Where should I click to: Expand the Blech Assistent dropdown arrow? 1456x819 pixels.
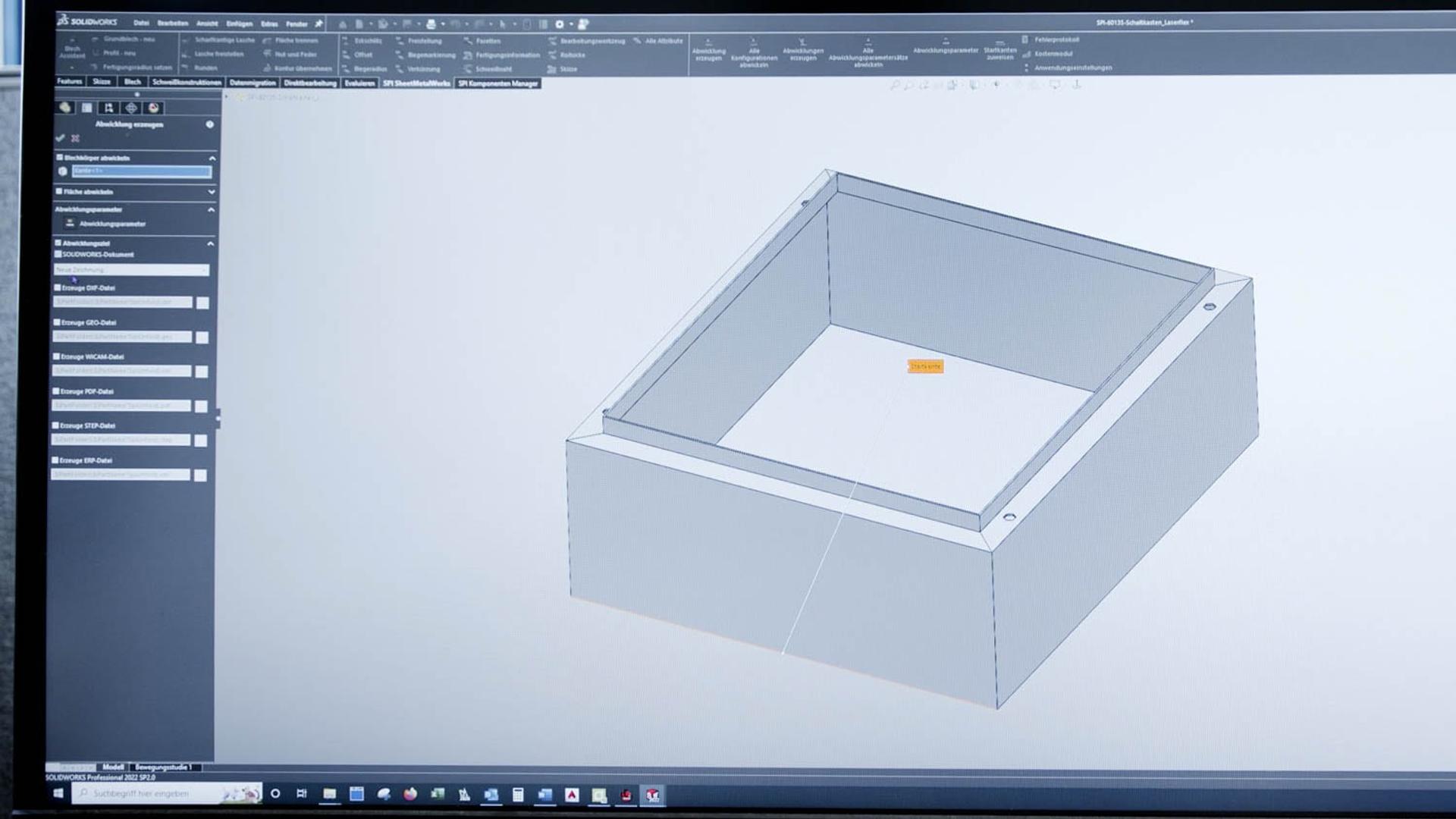click(72, 67)
